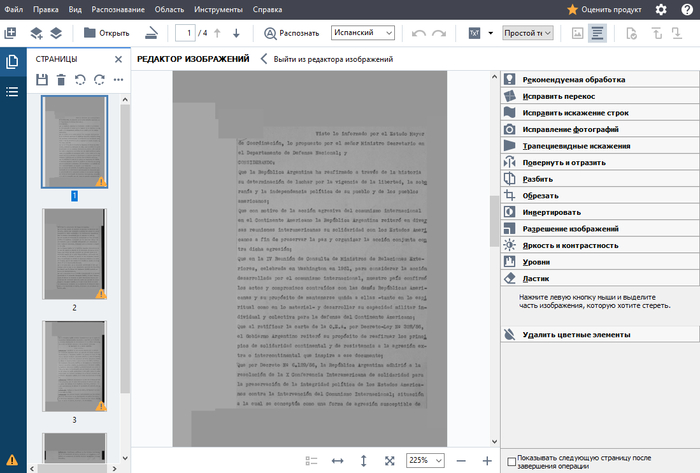Open the settings gear icon
The width and height of the screenshot is (700, 473).
pyautogui.click(x=661, y=9)
